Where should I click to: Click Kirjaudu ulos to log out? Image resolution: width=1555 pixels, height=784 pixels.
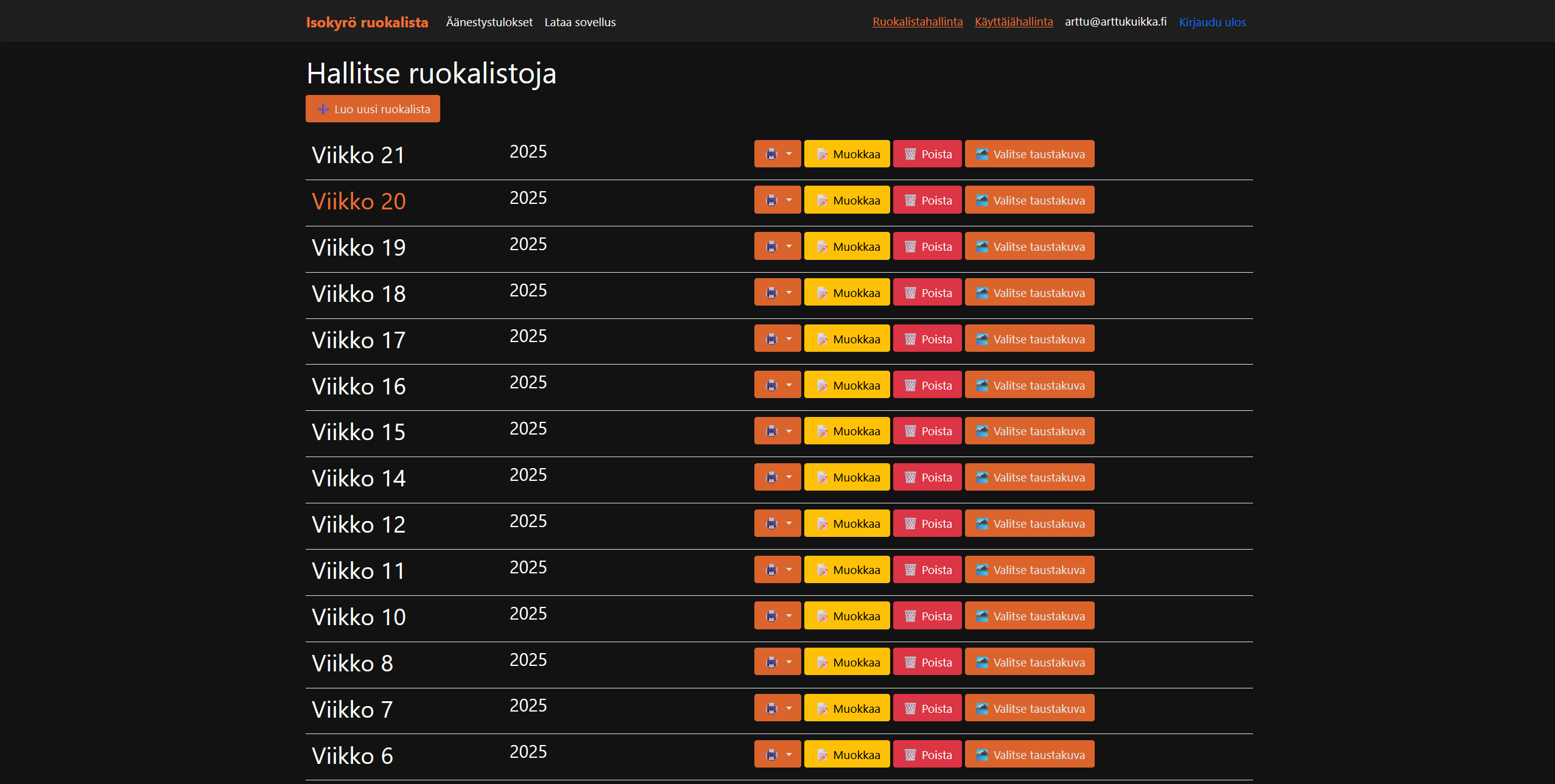[x=1212, y=23]
